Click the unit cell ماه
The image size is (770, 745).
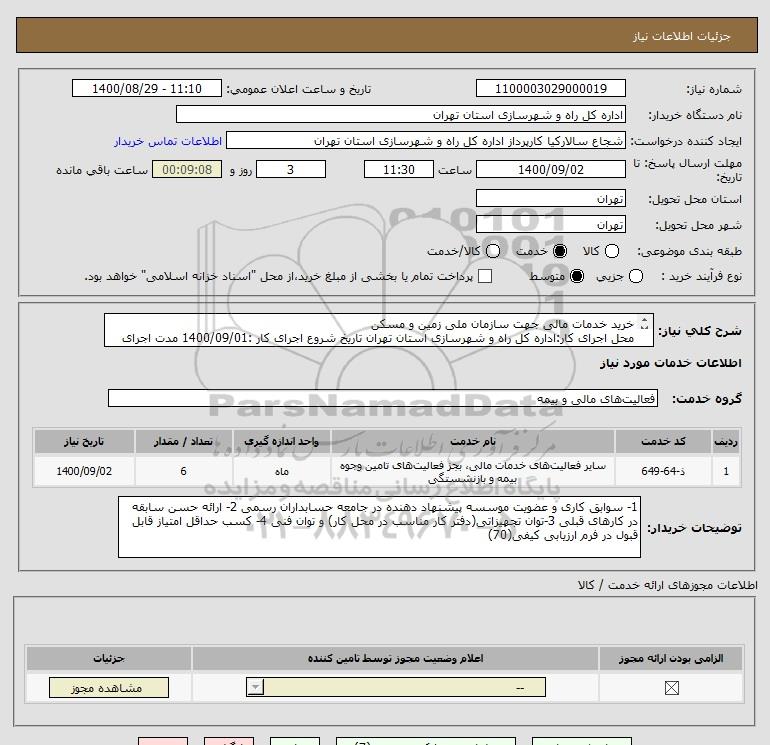tap(281, 471)
